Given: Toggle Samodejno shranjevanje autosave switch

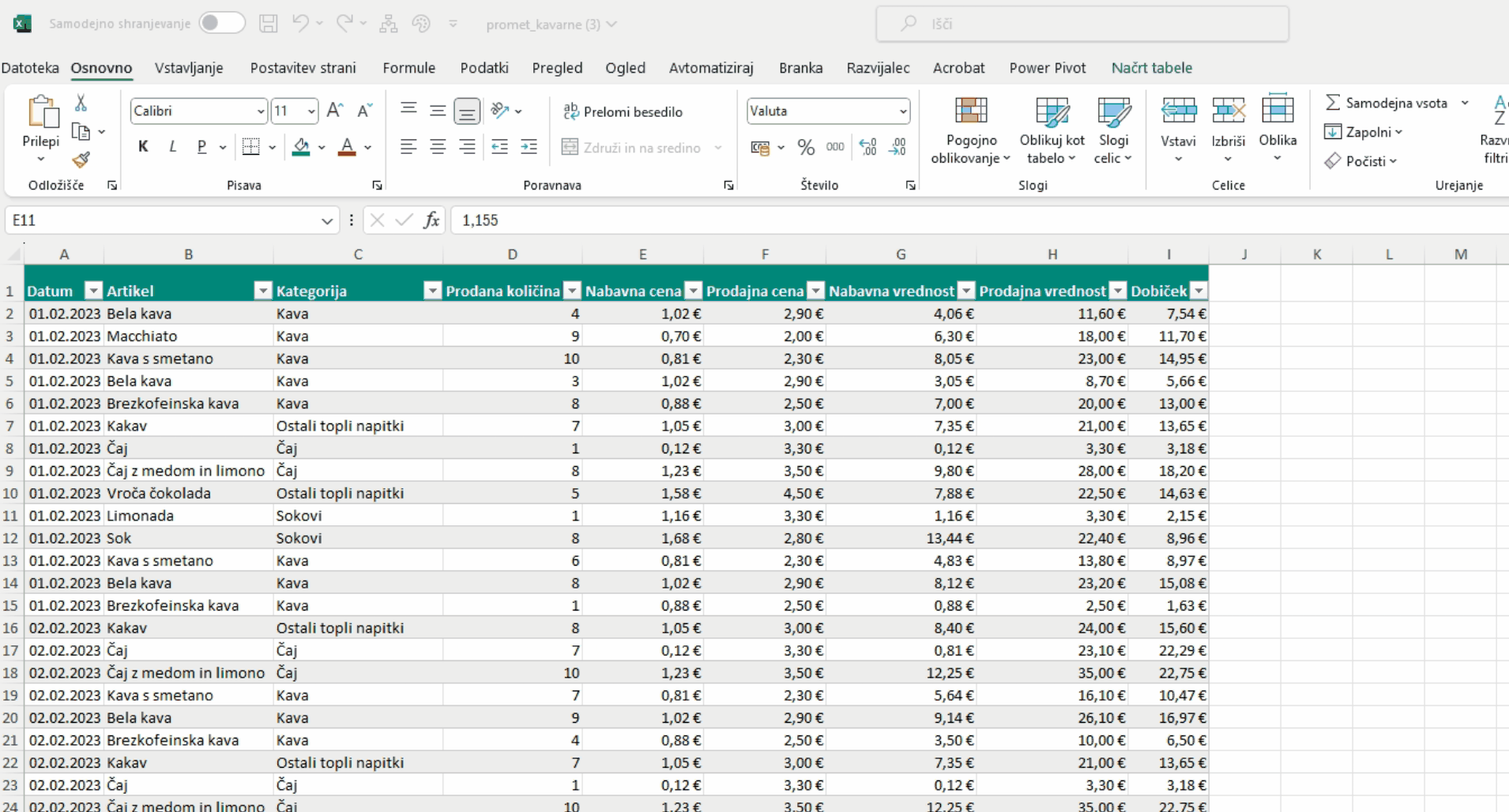Looking at the screenshot, I should pyautogui.click(x=221, y=24).
